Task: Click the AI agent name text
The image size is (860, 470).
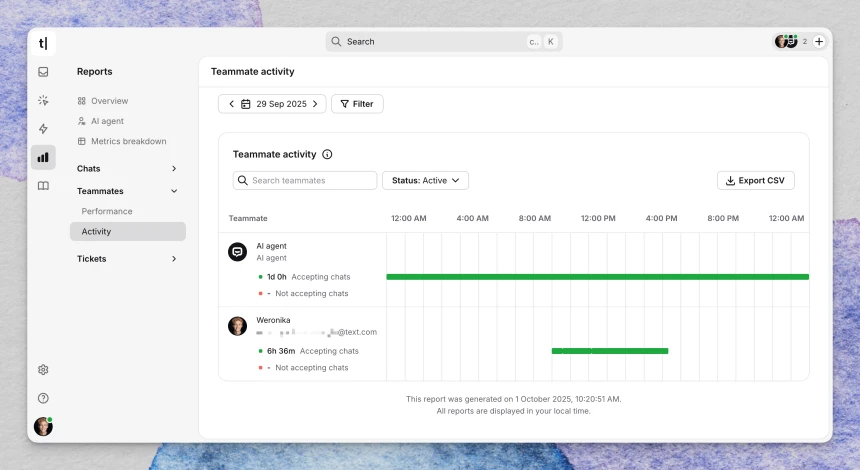Action: coord(271,246)
